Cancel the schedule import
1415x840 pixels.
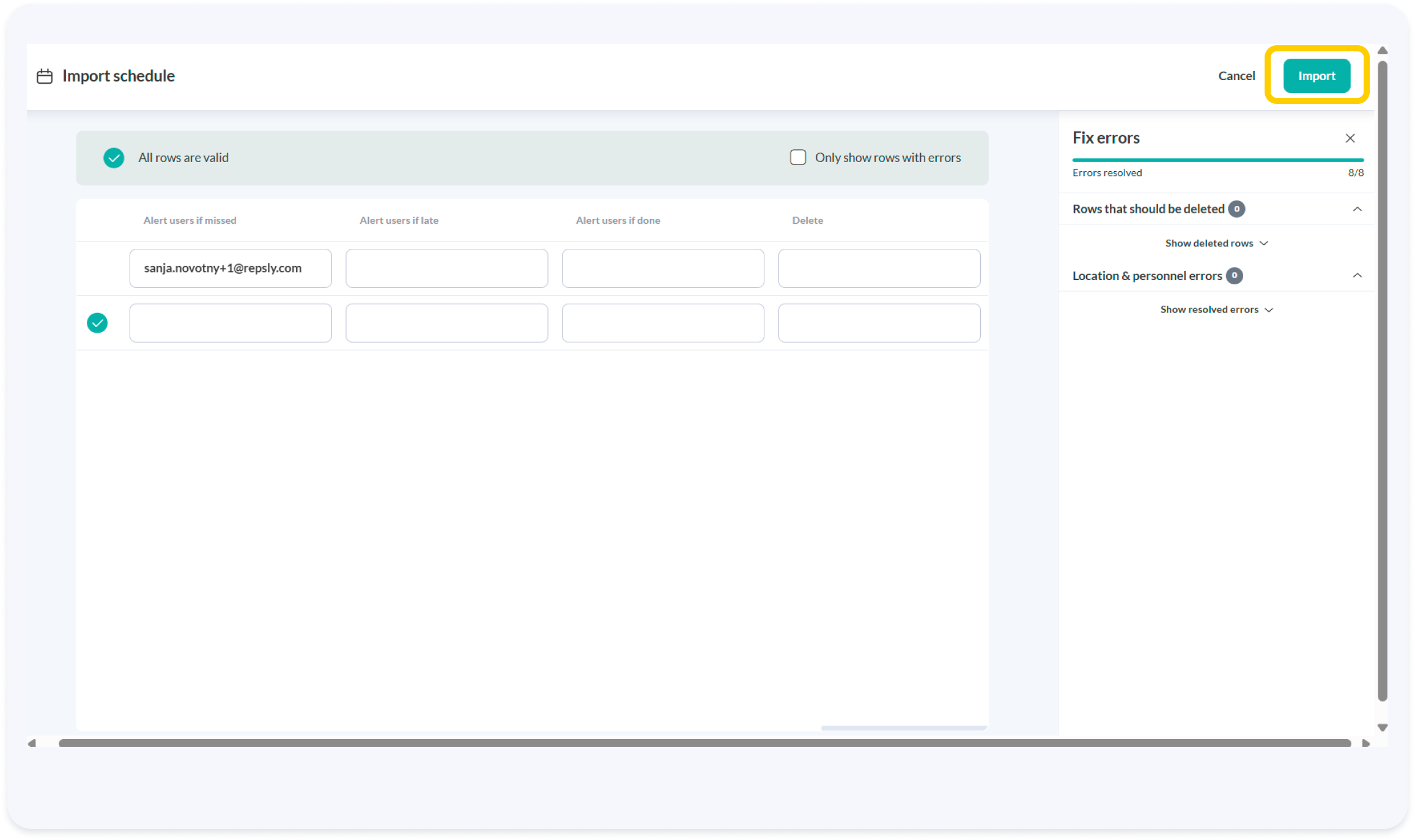(x=1236, y=76)
